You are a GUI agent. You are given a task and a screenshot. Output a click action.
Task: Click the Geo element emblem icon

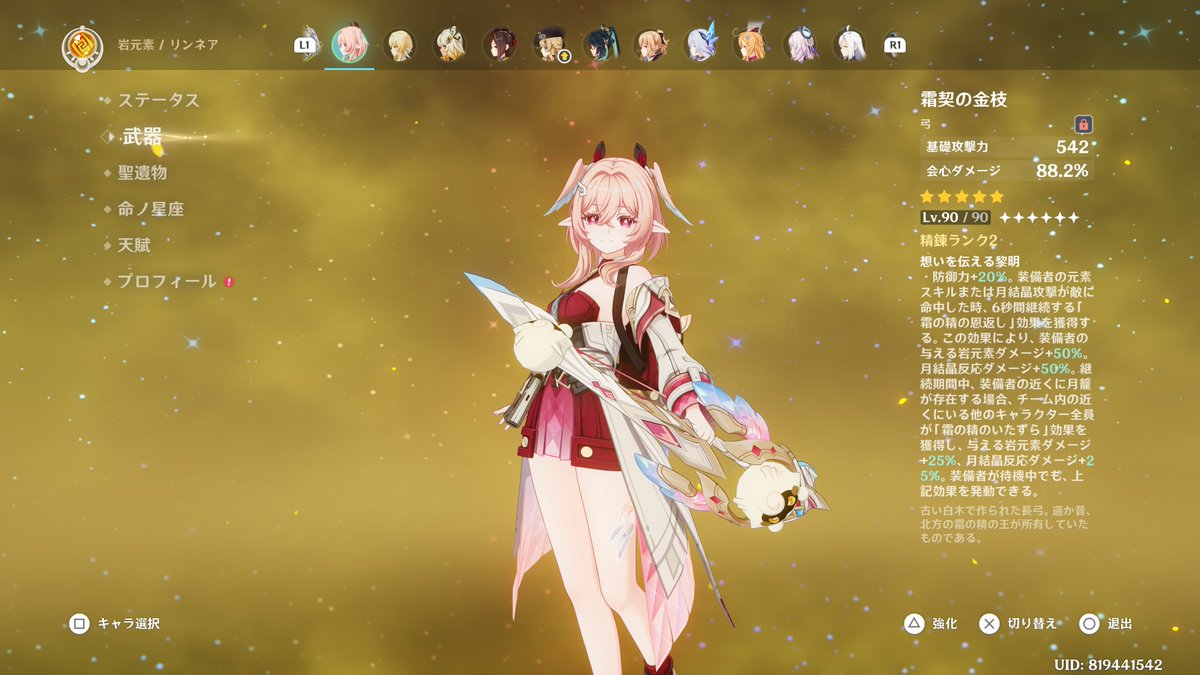tap(81, 46)
